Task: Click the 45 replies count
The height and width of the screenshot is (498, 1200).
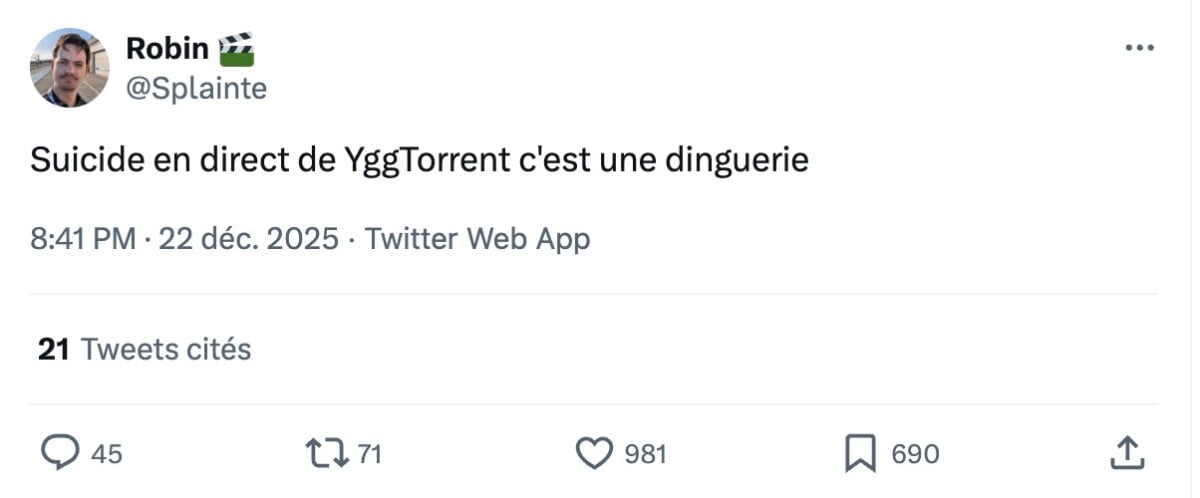Action: pyautogui.click(x=107, y=455)
